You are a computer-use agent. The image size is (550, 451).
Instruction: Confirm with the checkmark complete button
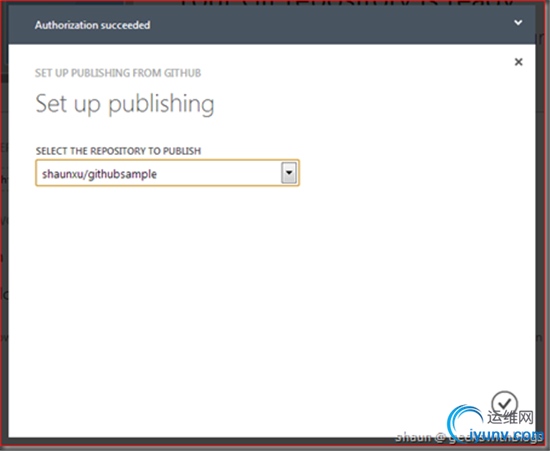(x=504, y=404)
